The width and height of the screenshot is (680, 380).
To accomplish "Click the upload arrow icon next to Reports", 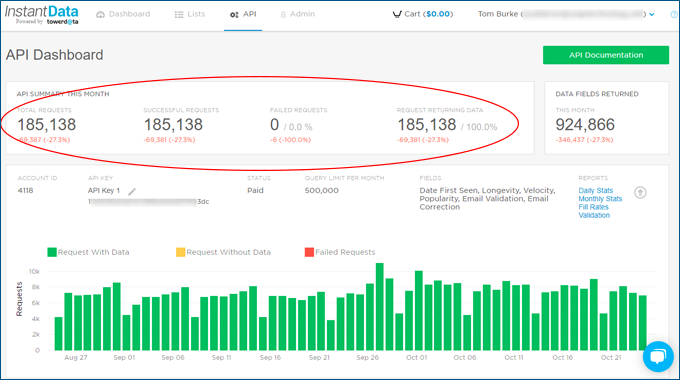I will click(x=640, y=192).
